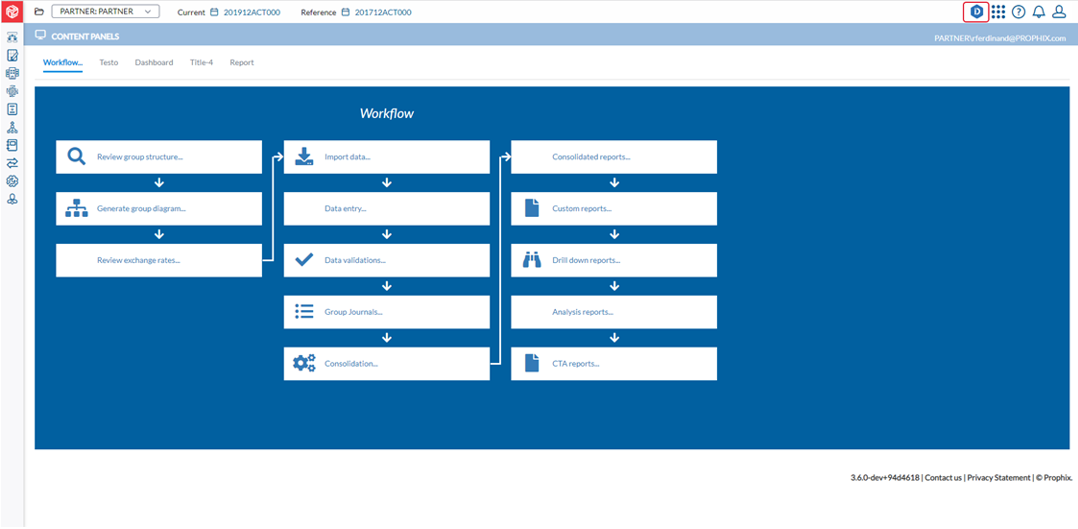Image resolution: width=1078 pixels, height=529 pixels.
Task: Switch to the Report tab
Action: click(x=242, y=63)
